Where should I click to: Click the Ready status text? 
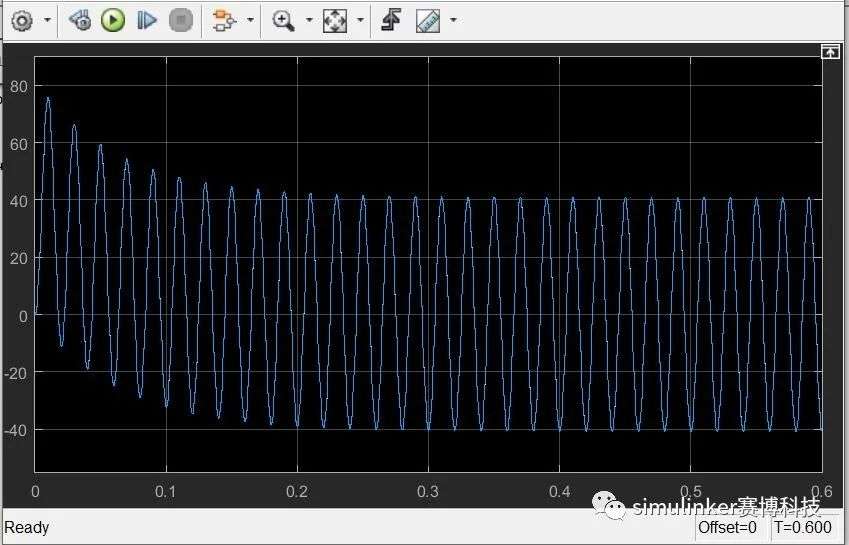[x=27, y=527]
